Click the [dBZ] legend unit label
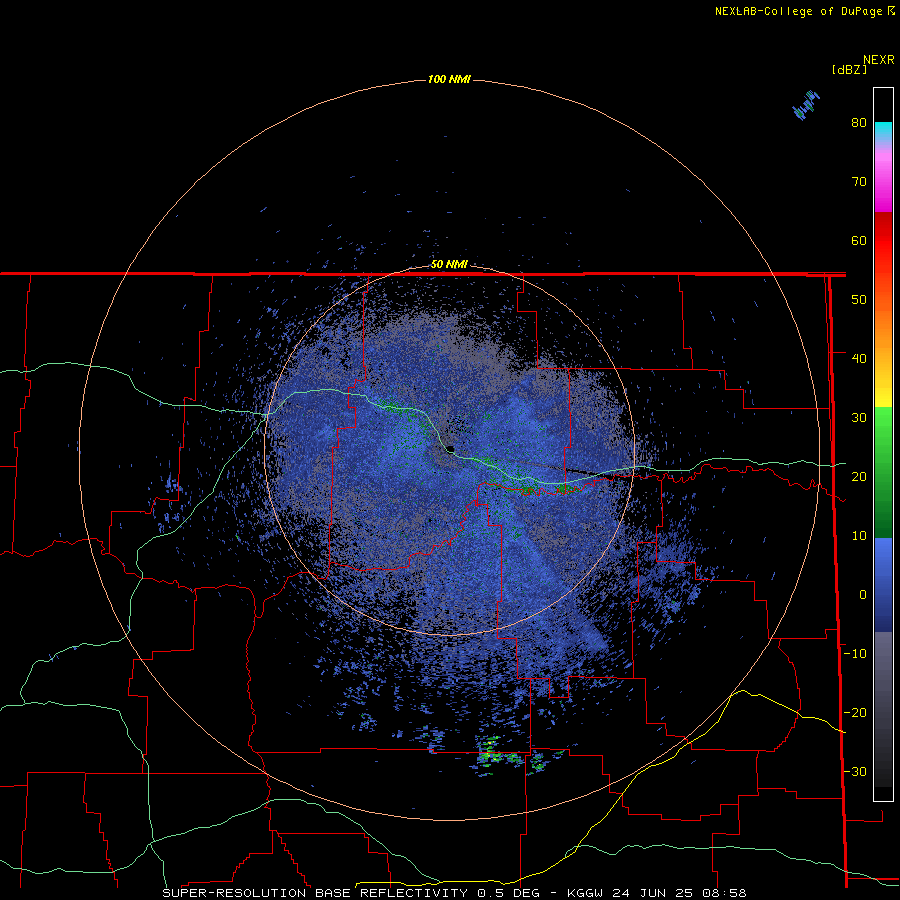 click(x=849, y=70)
